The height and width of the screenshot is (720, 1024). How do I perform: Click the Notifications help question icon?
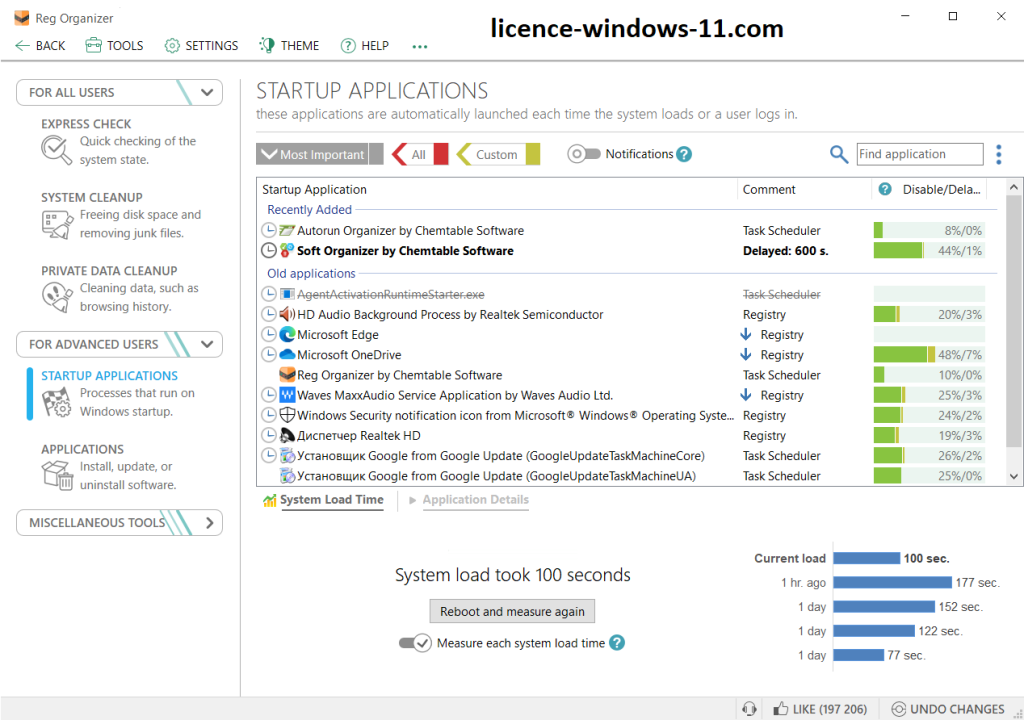pos(684,154)
